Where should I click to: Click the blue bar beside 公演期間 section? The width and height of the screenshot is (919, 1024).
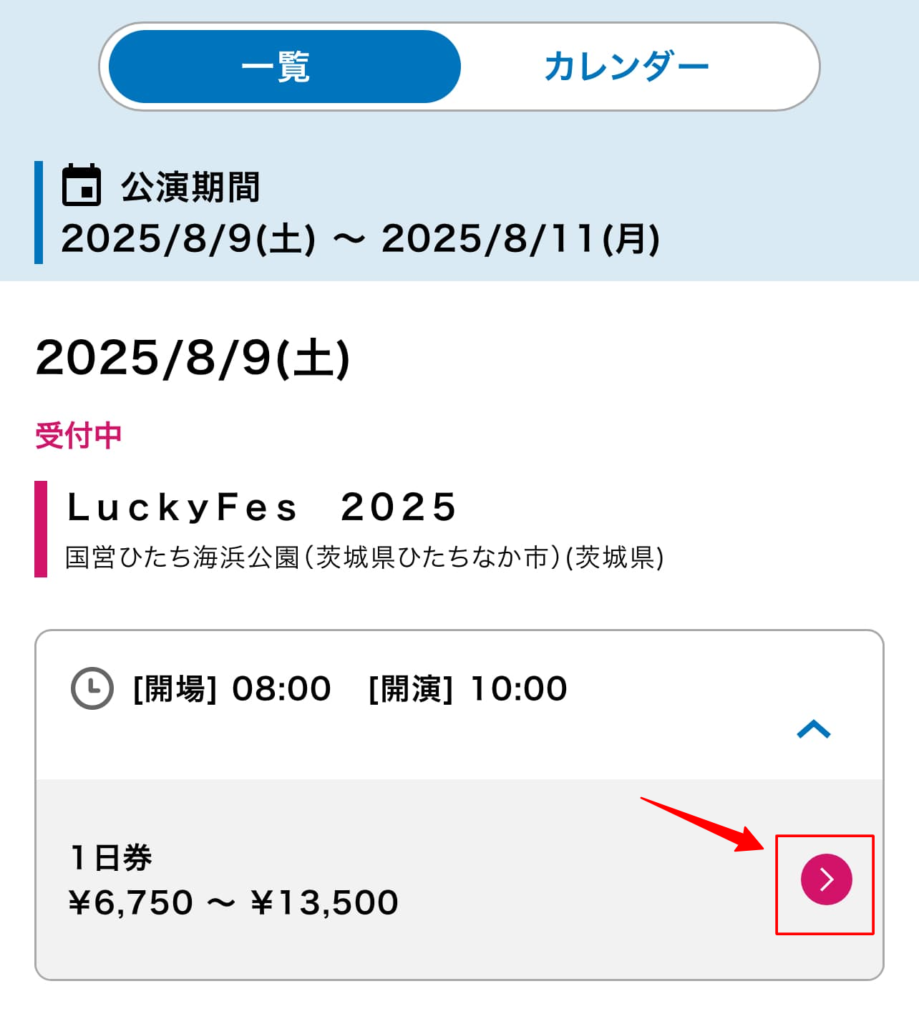tap(39, 212)
